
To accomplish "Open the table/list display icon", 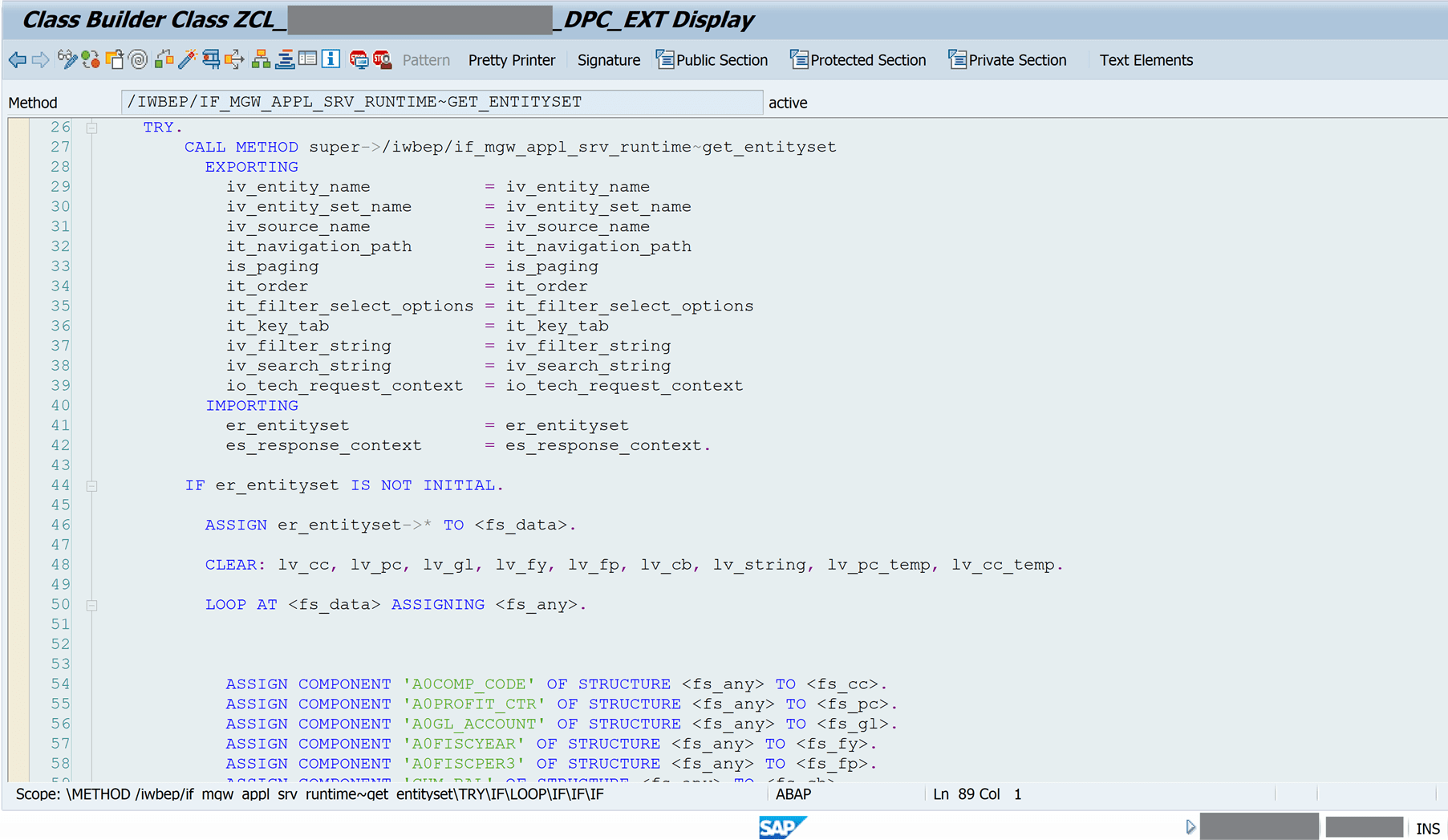I will pos(308,59).
